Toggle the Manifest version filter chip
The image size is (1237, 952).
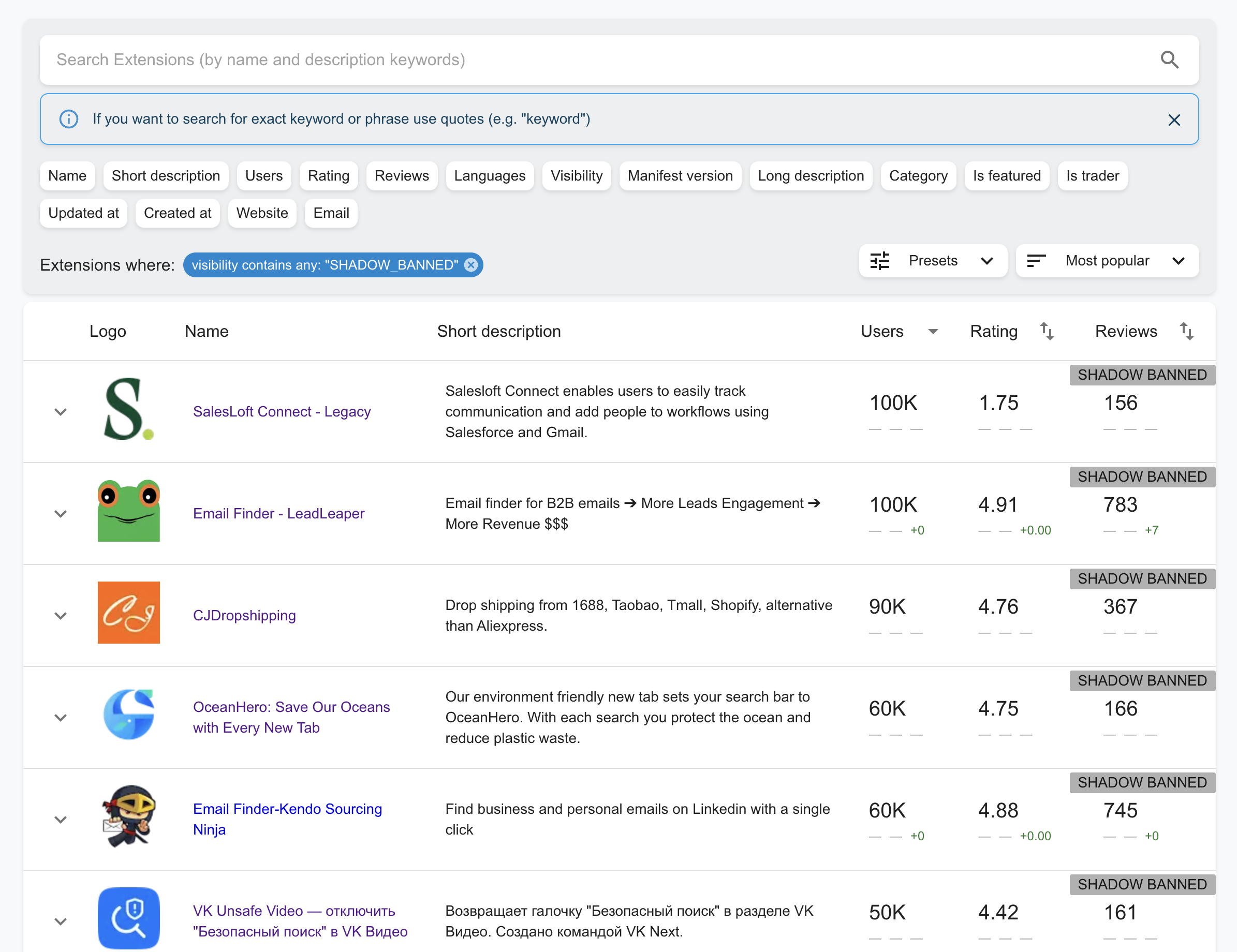[680, 176]
